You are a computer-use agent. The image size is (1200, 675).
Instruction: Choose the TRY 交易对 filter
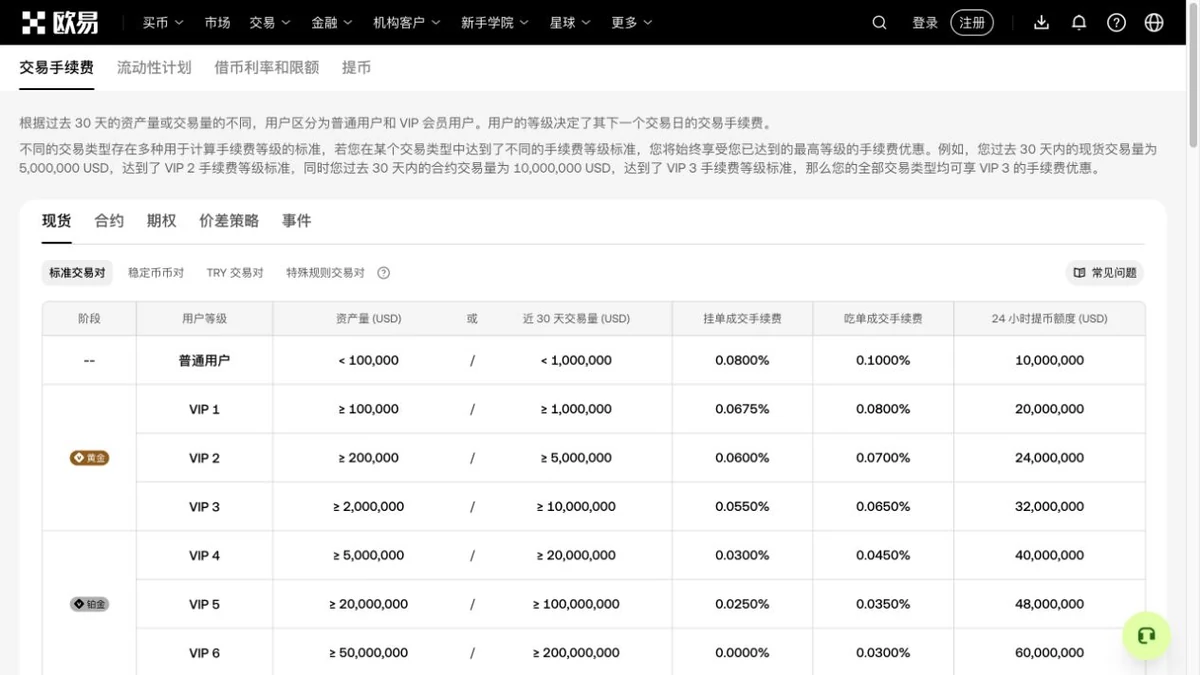235,273
